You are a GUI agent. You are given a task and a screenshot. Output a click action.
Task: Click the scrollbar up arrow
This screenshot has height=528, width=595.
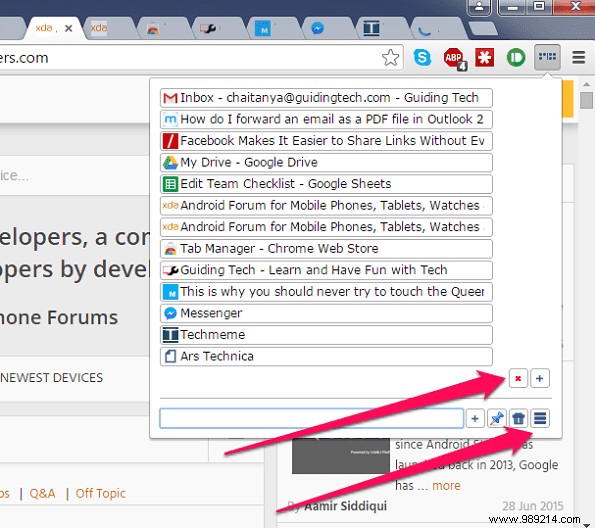coord(586,84)
